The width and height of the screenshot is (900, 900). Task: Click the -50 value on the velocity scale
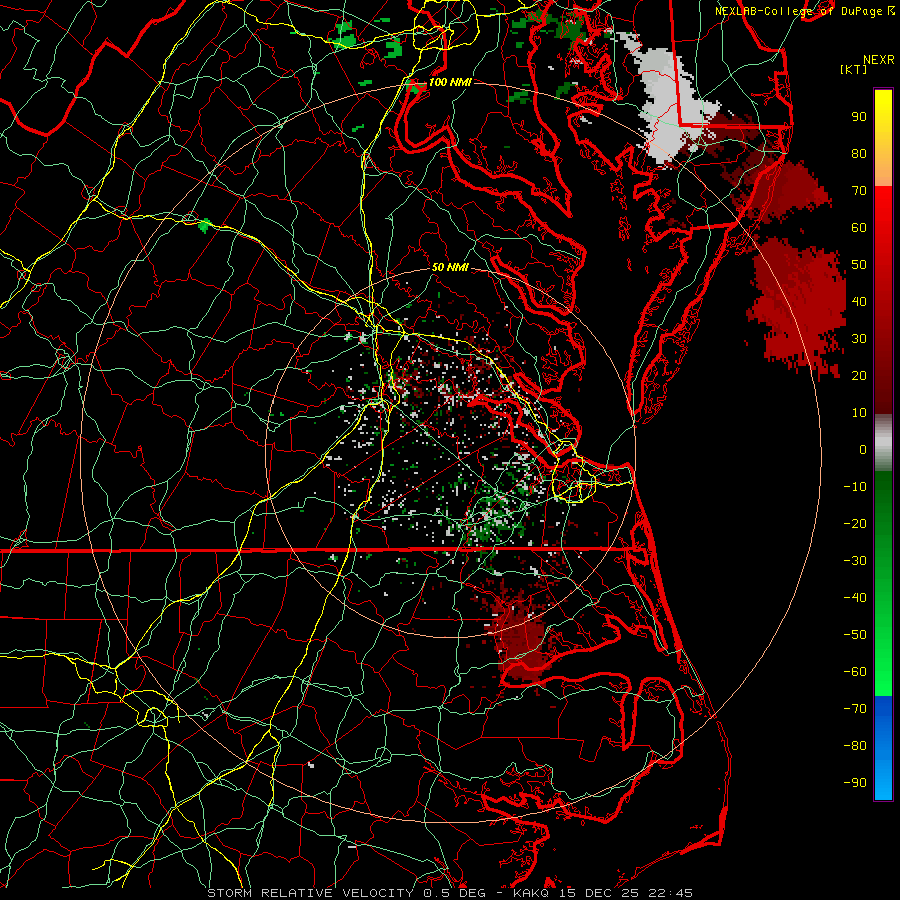[x=855, y=635]
